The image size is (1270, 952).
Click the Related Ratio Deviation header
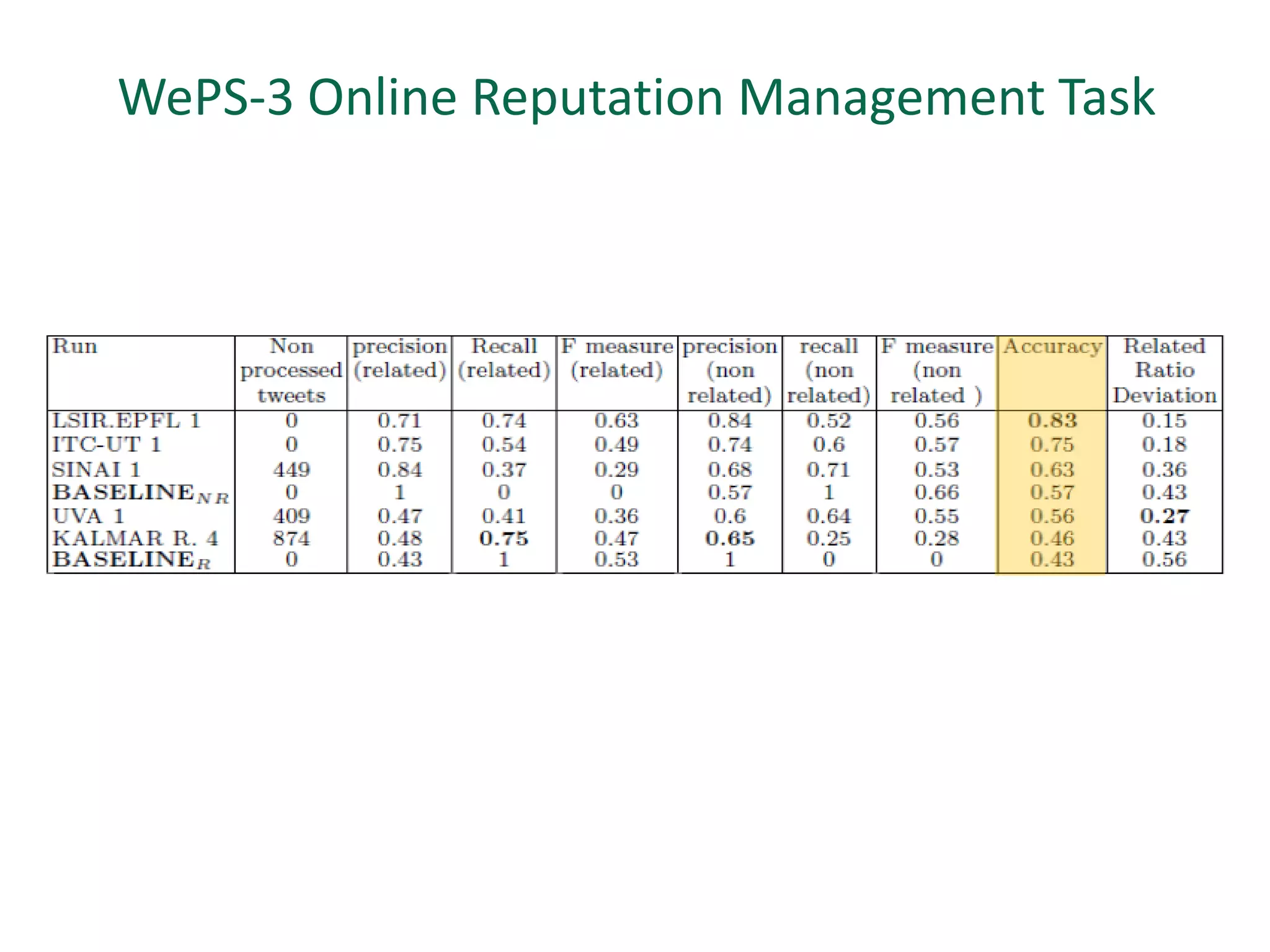tap(1165, 371)
